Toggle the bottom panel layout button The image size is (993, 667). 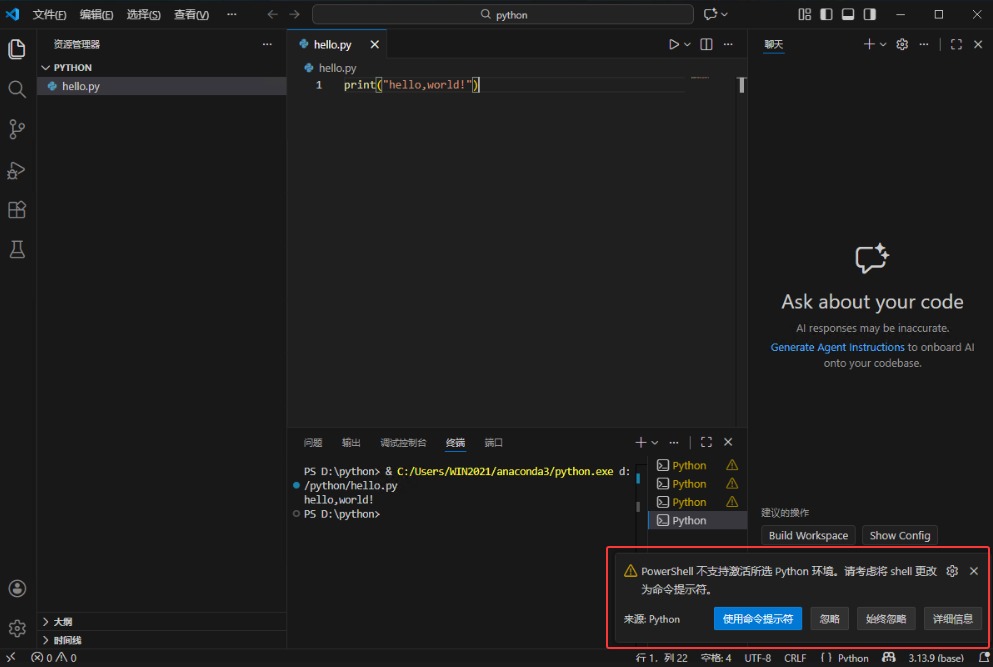[x=848, y=14]
